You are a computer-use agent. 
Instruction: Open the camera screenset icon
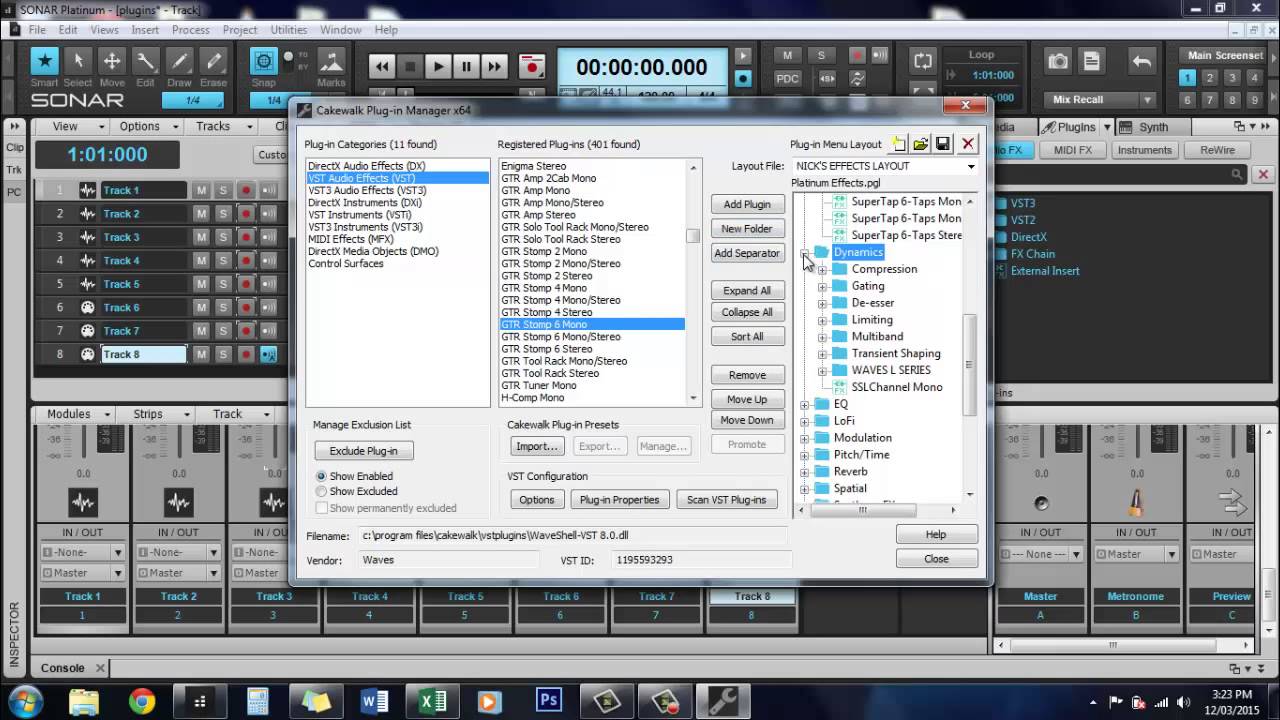[x=1058, y=62]
